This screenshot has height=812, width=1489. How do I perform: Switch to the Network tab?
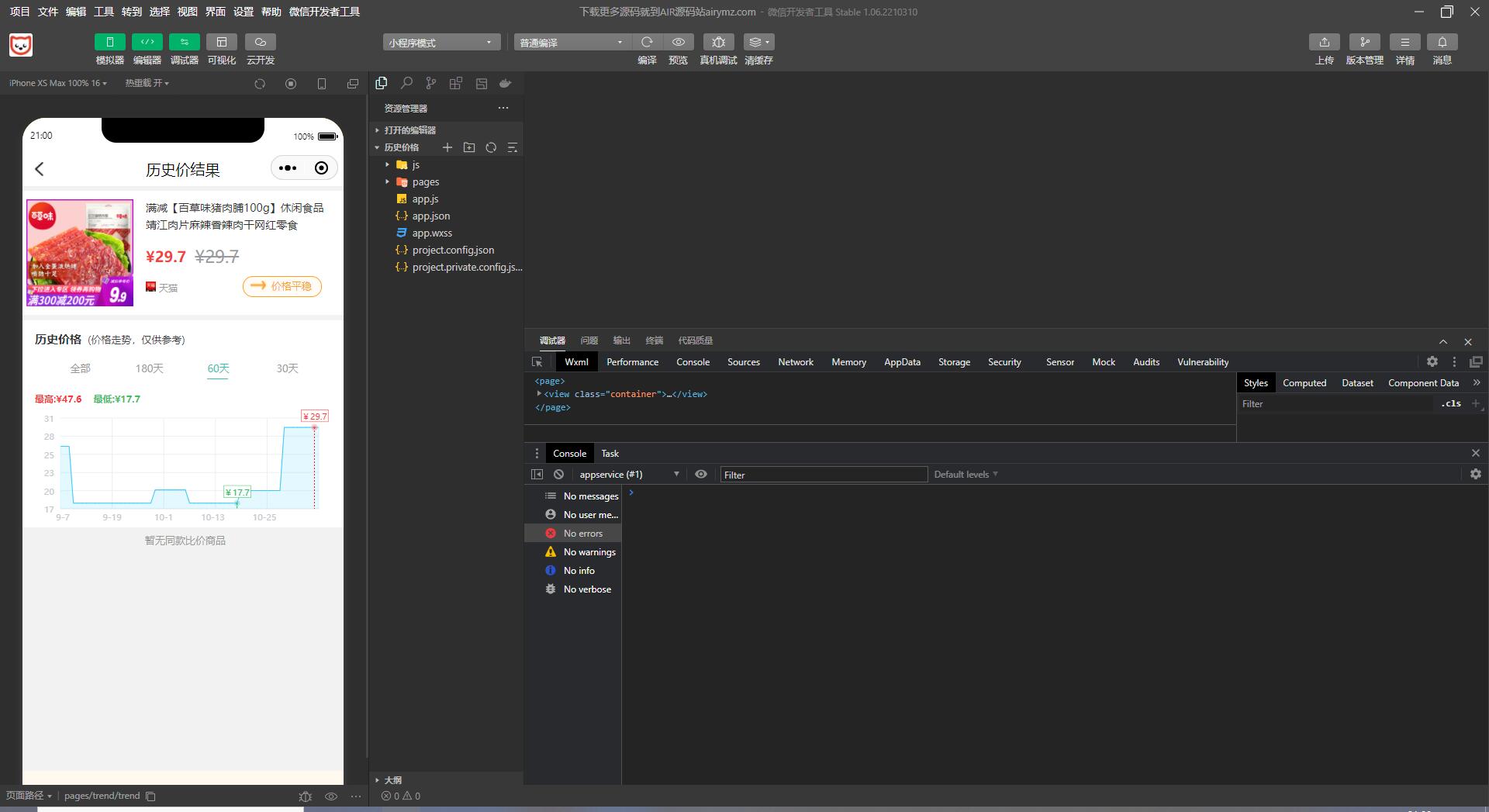click(795, 362)
